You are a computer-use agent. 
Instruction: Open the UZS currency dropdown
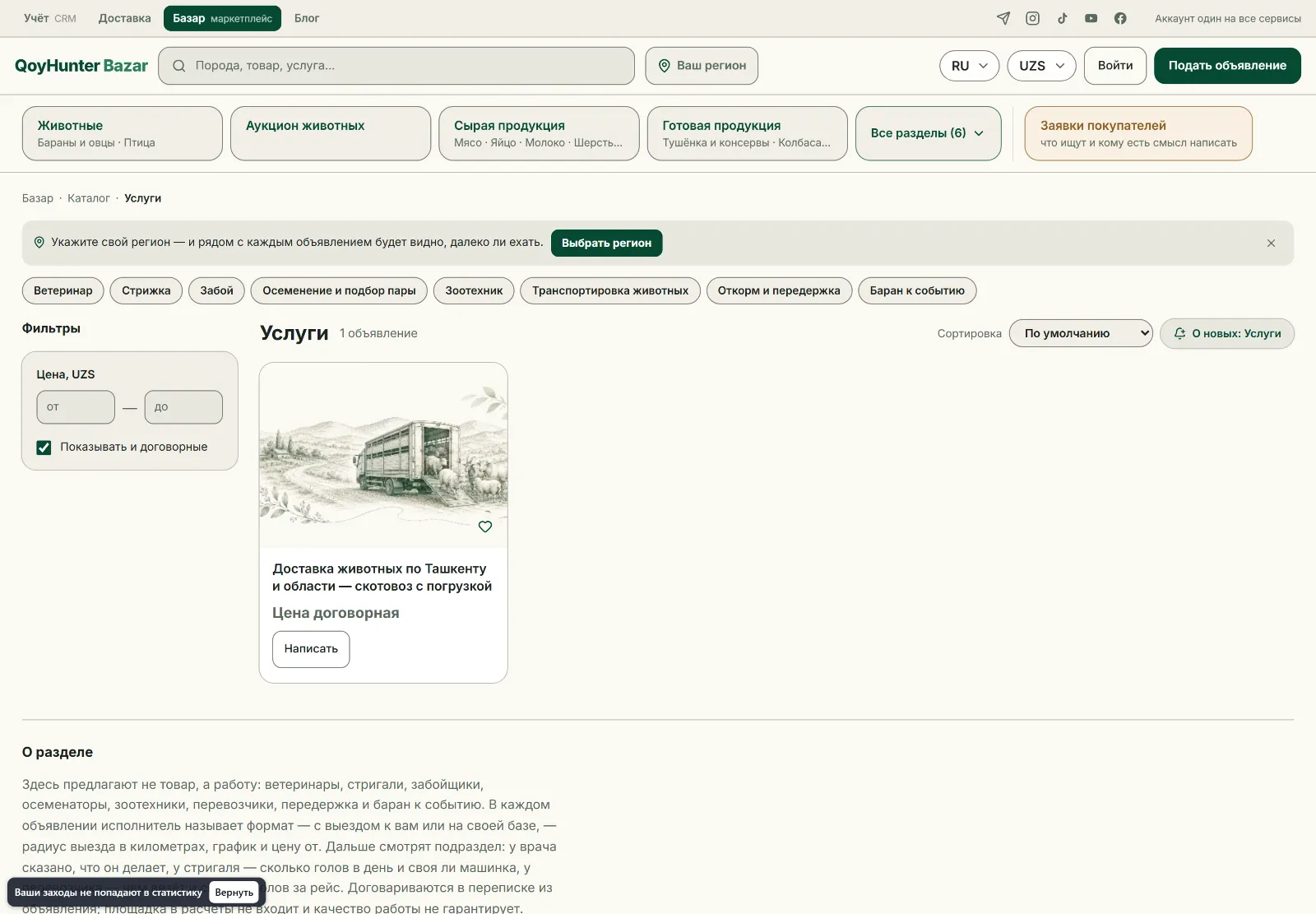(x=1041, y=66)
